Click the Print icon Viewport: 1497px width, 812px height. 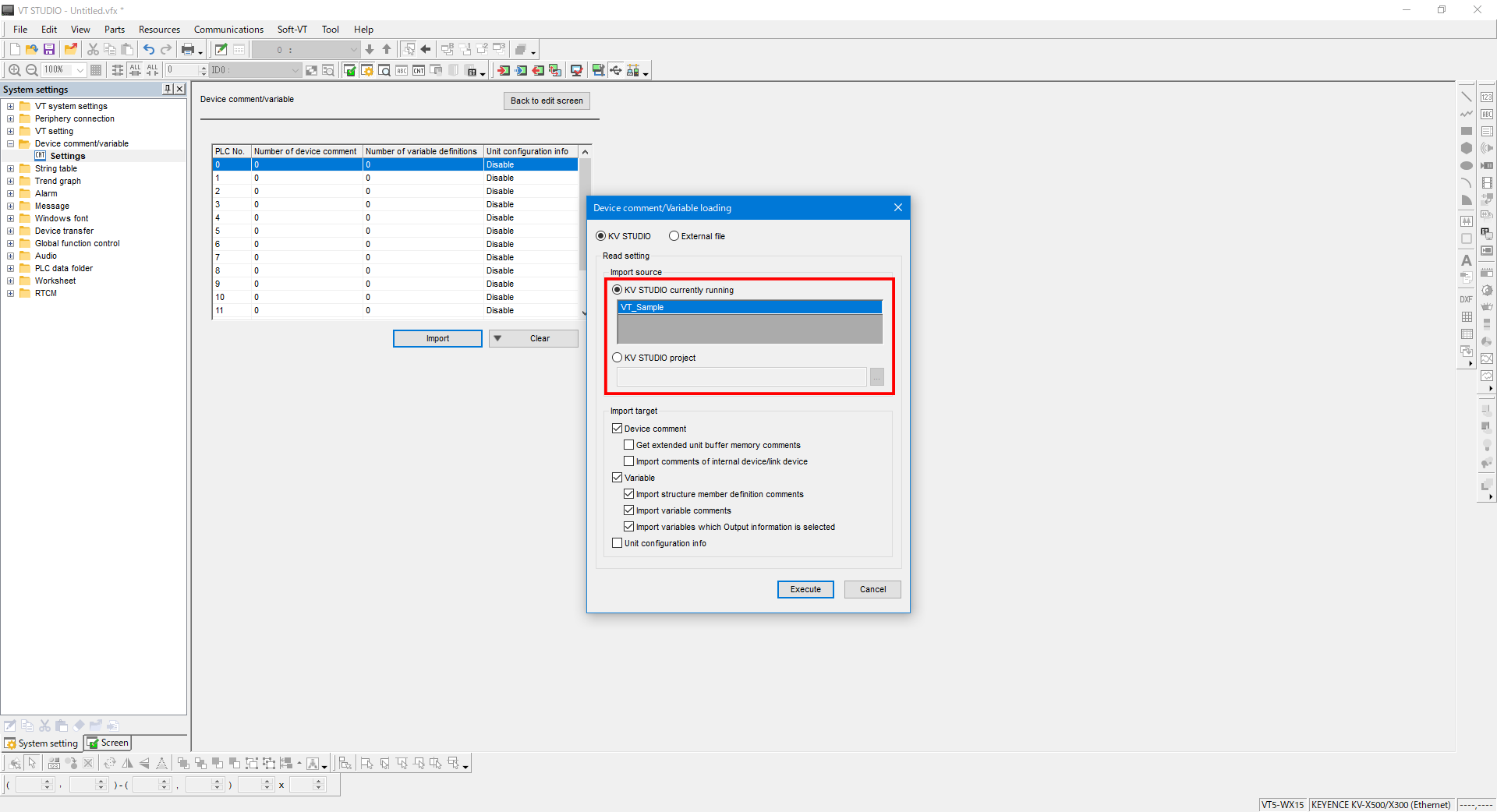(187, 49)
